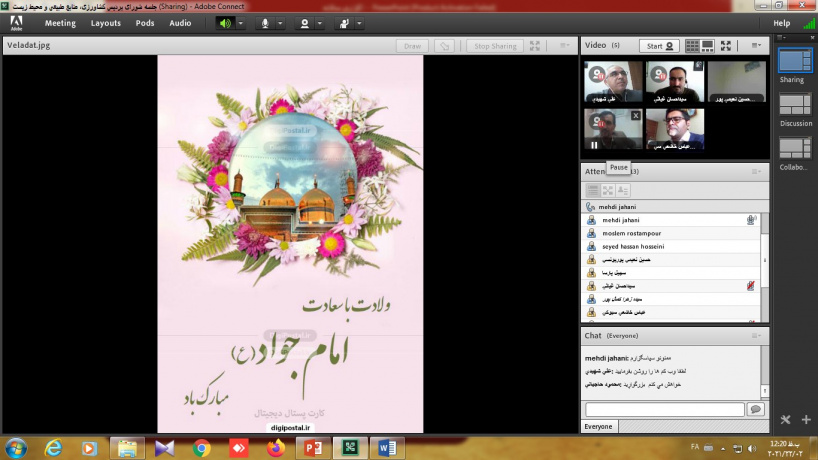The width and height of the screenshot is (818, 460).
Task: Open the Layouts menu
Action: (x=105, y=23)
